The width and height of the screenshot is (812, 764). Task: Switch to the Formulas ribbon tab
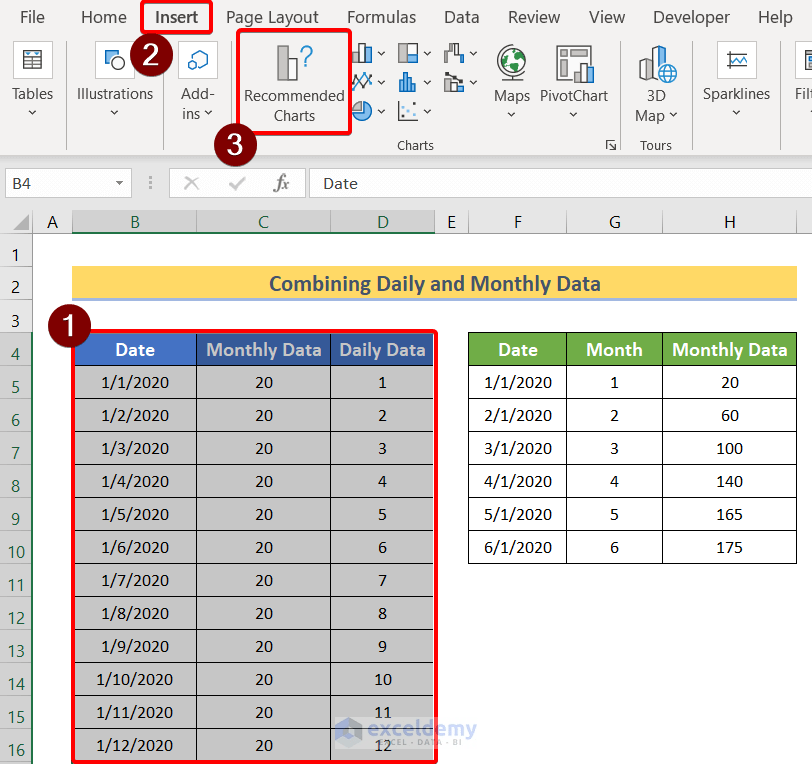pyautogui.click(x=381, y=17)
